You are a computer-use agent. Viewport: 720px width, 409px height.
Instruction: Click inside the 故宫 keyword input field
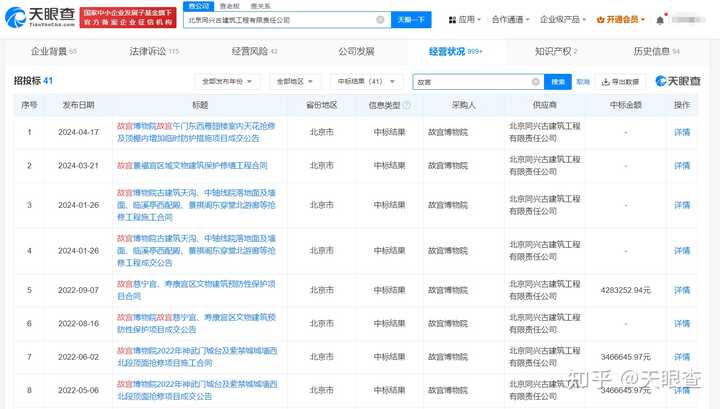click(x=472, y=82)
